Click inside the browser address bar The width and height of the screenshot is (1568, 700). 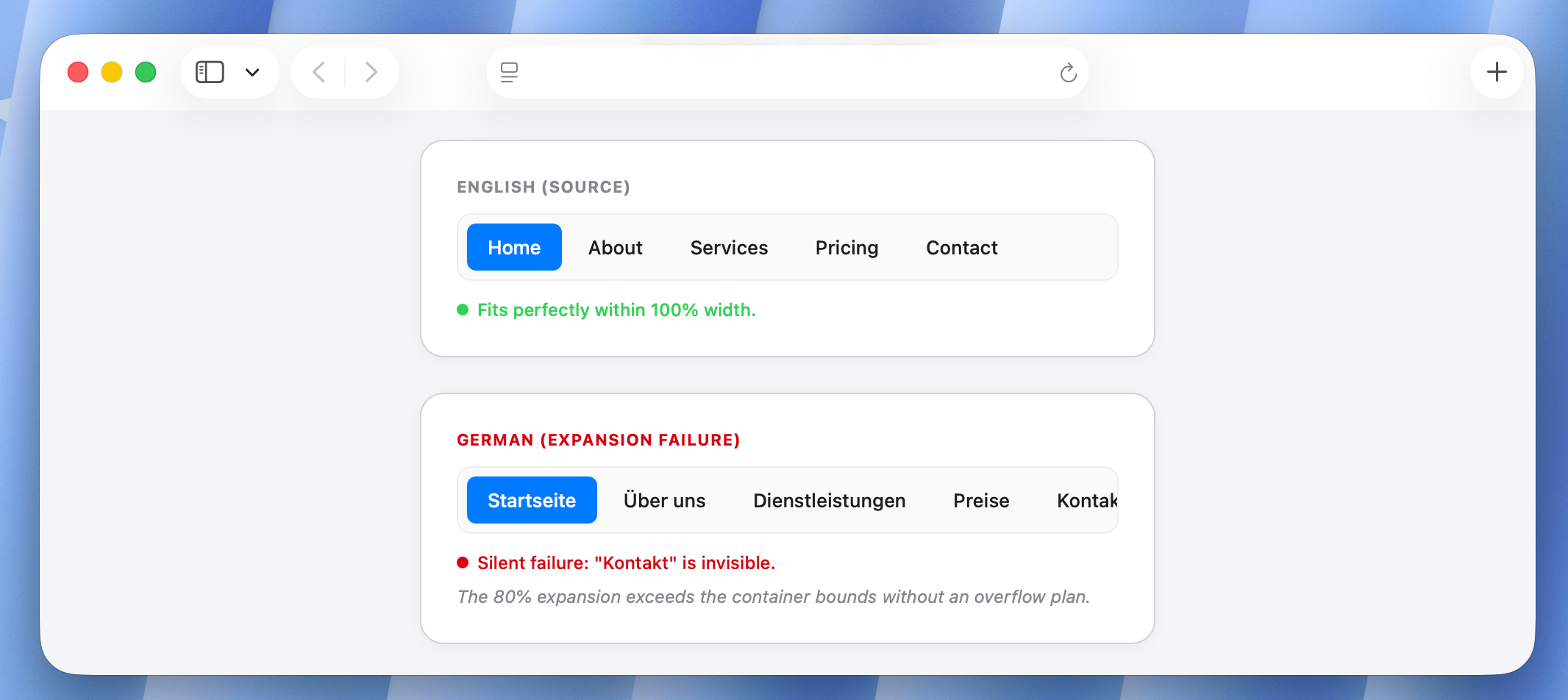point(787,71)
